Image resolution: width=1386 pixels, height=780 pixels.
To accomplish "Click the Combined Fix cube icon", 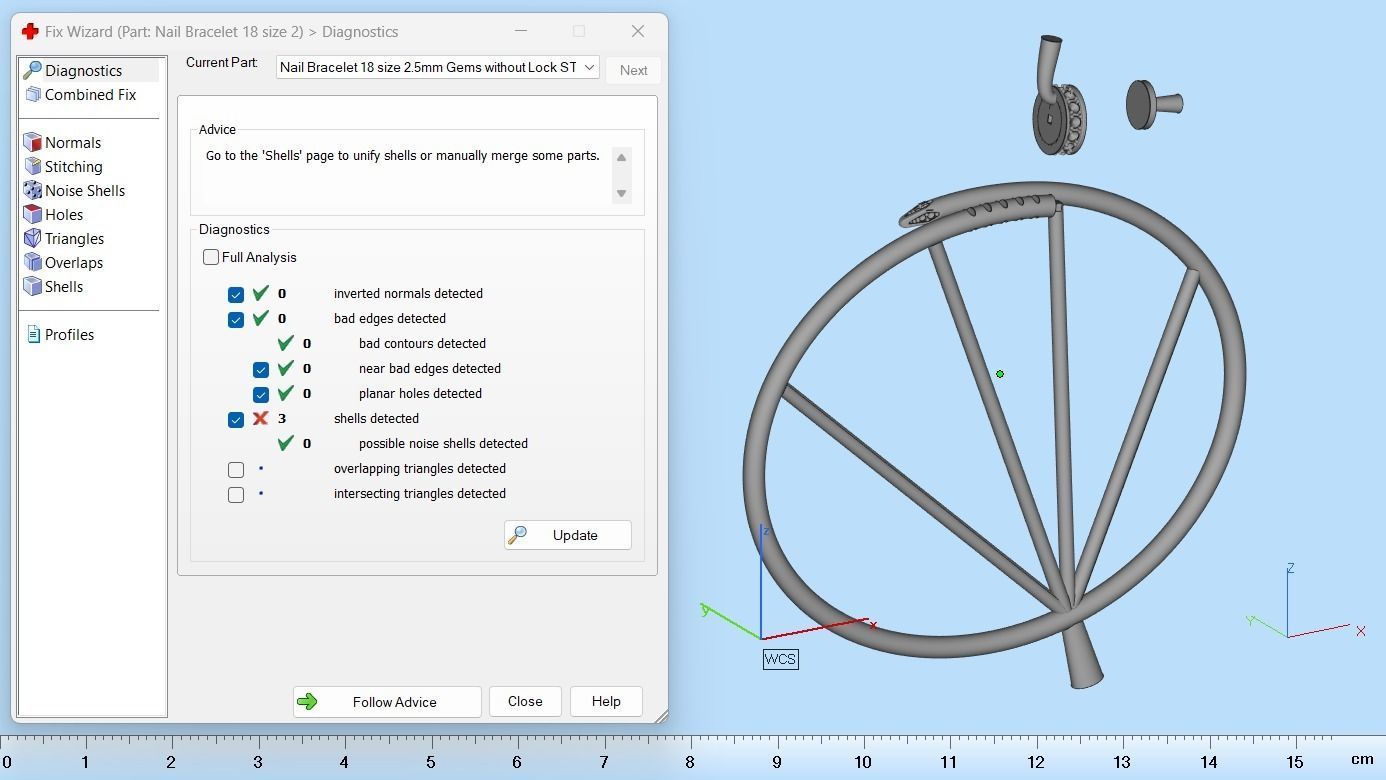I will (32, 94).
